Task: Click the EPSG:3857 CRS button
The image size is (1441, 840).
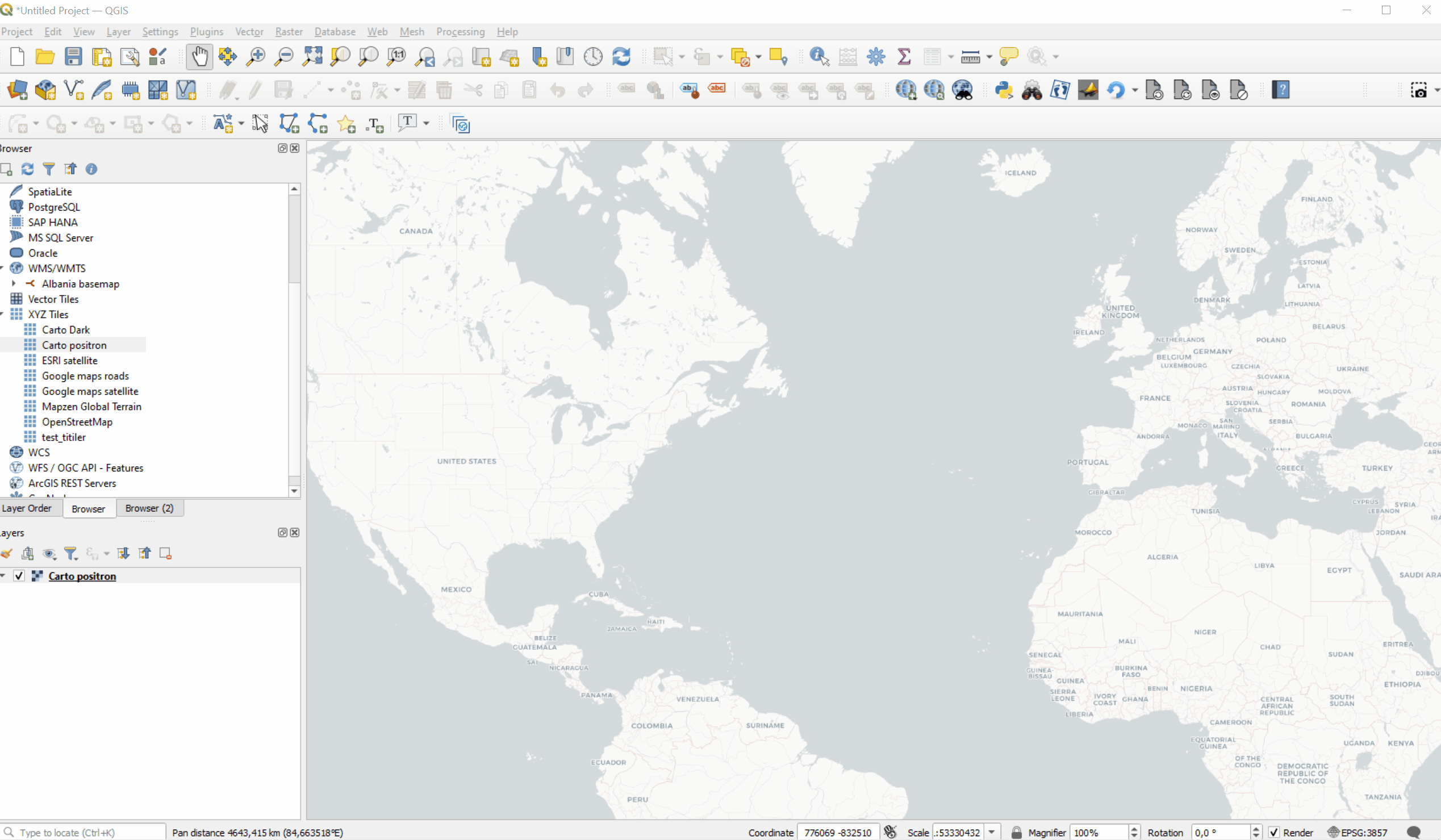Action: pyautogui.click(x=1357, y=833)
